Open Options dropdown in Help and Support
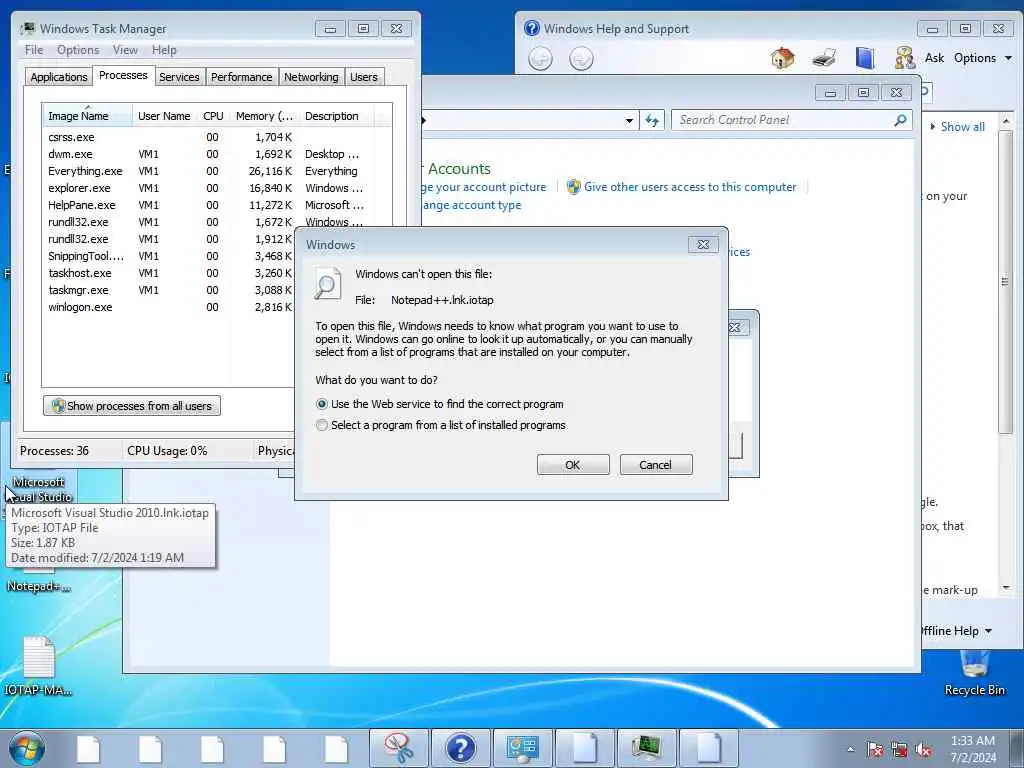The height and width of the screenshot is (768, 1024). coord(983,58)
